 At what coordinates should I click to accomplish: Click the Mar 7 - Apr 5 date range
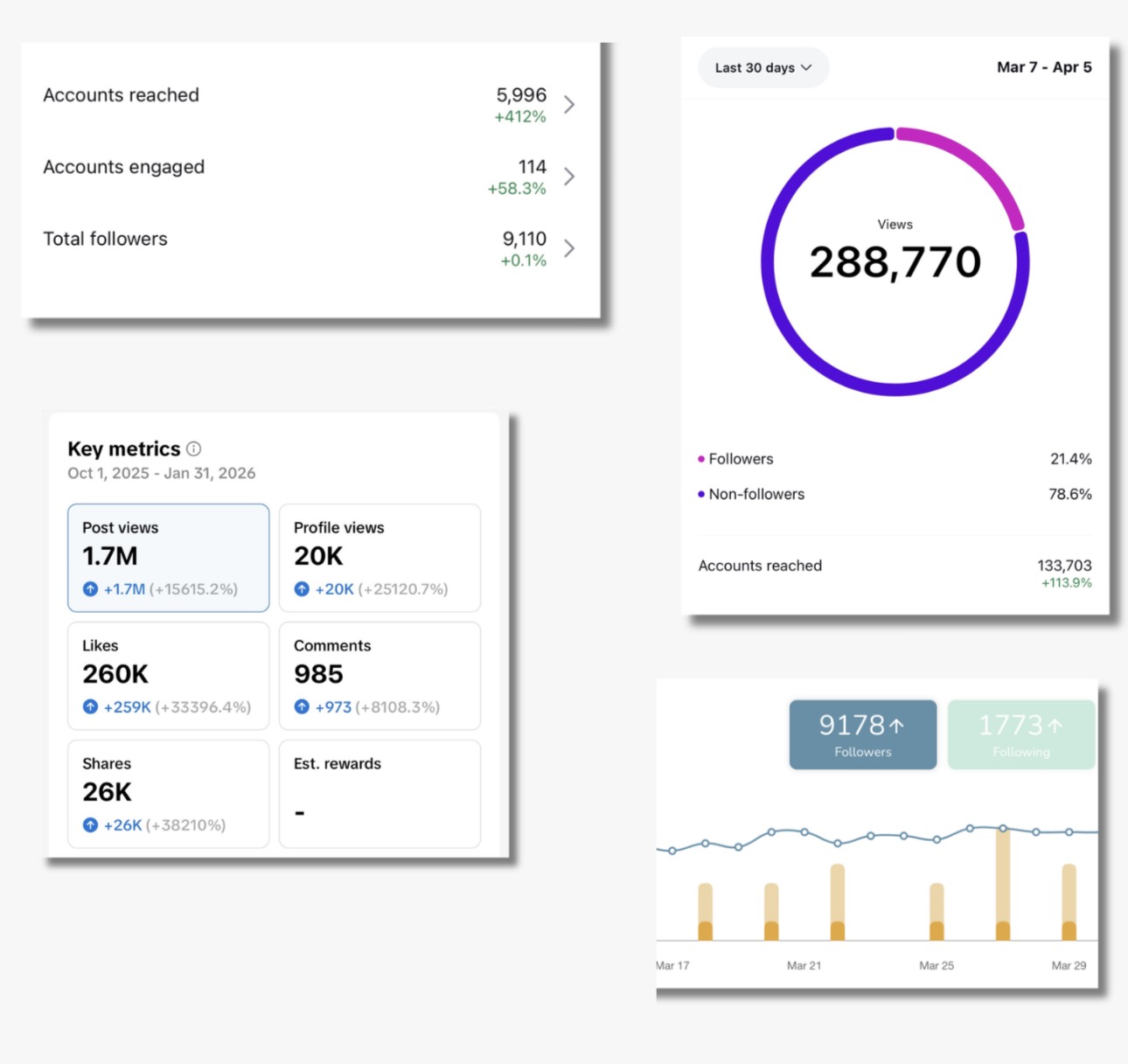(1044, 67)
